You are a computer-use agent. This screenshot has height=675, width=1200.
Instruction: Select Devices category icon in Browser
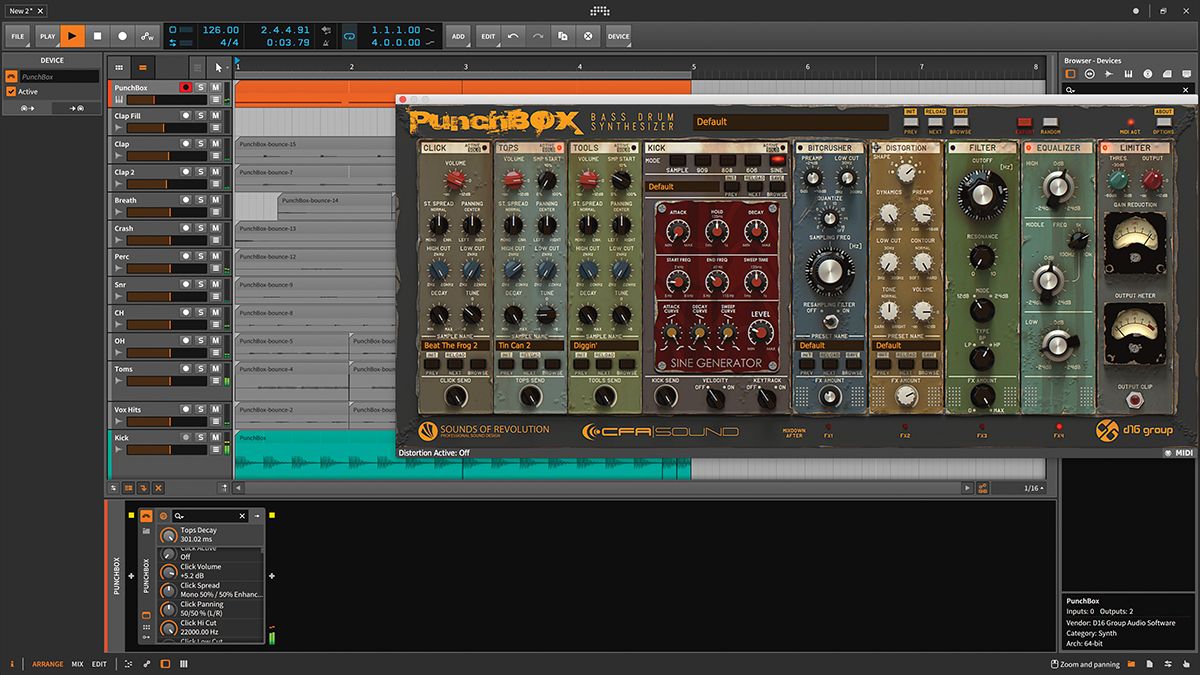[x=1070, y=74]
